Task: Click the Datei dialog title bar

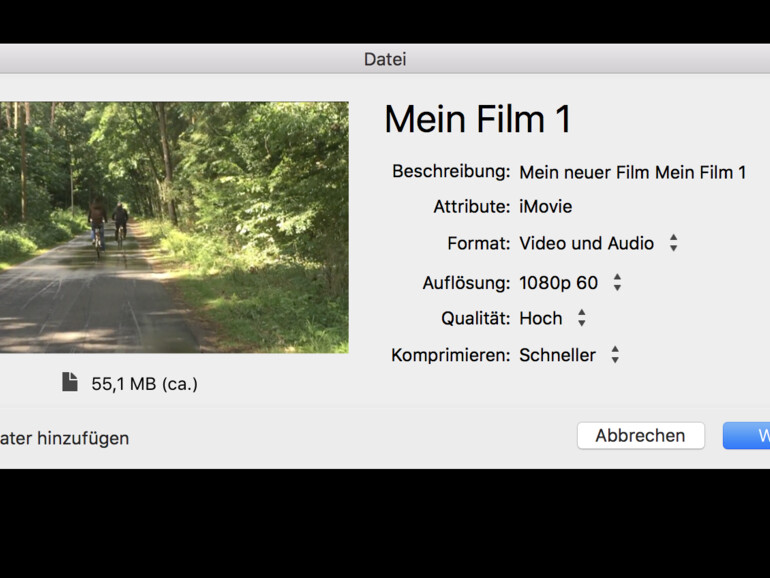Action: click(385, 59)
